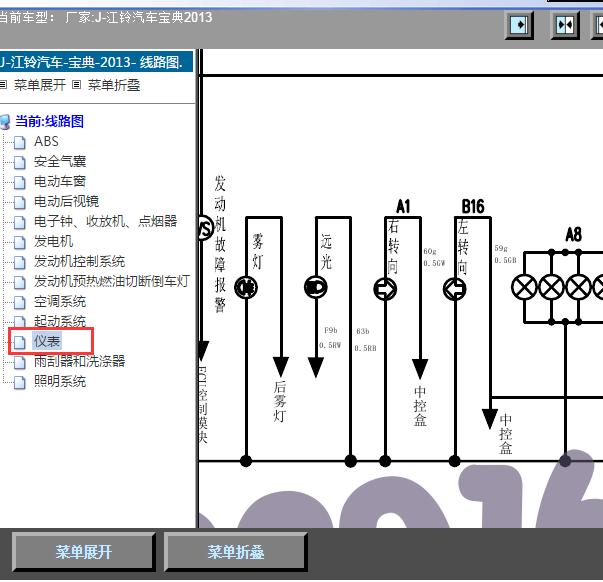The image size is (603, 582).
Task: Click the 安全气囊 document icon
Action: point(20,162)
